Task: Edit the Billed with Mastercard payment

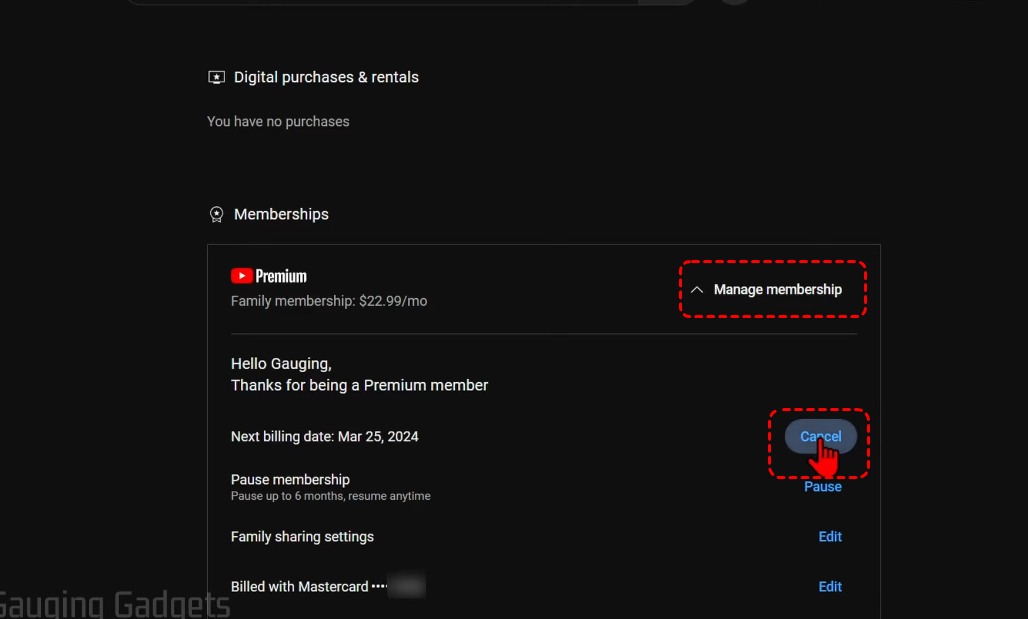Action: pos(830,587)
